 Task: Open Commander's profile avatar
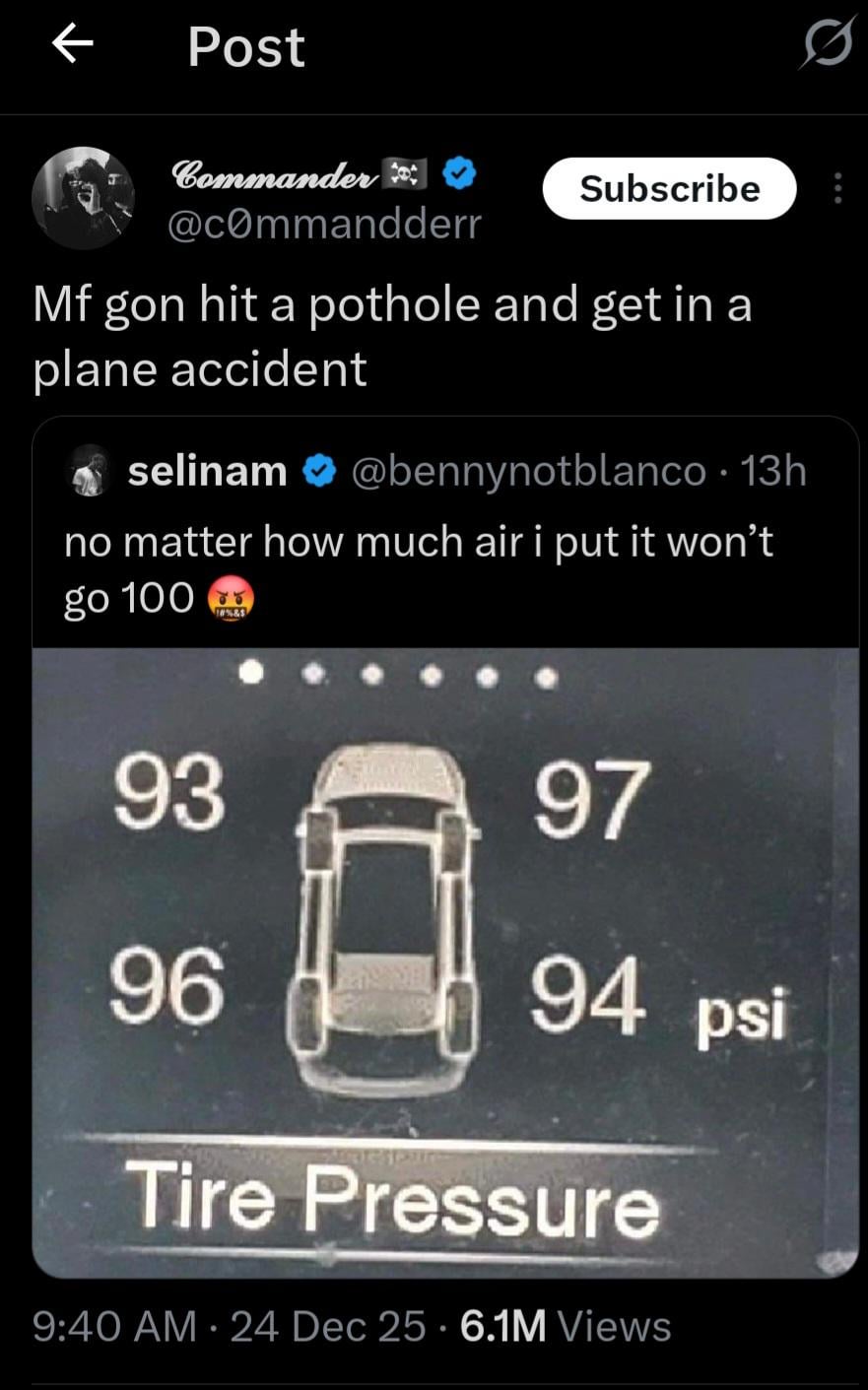tap(83, 198)
